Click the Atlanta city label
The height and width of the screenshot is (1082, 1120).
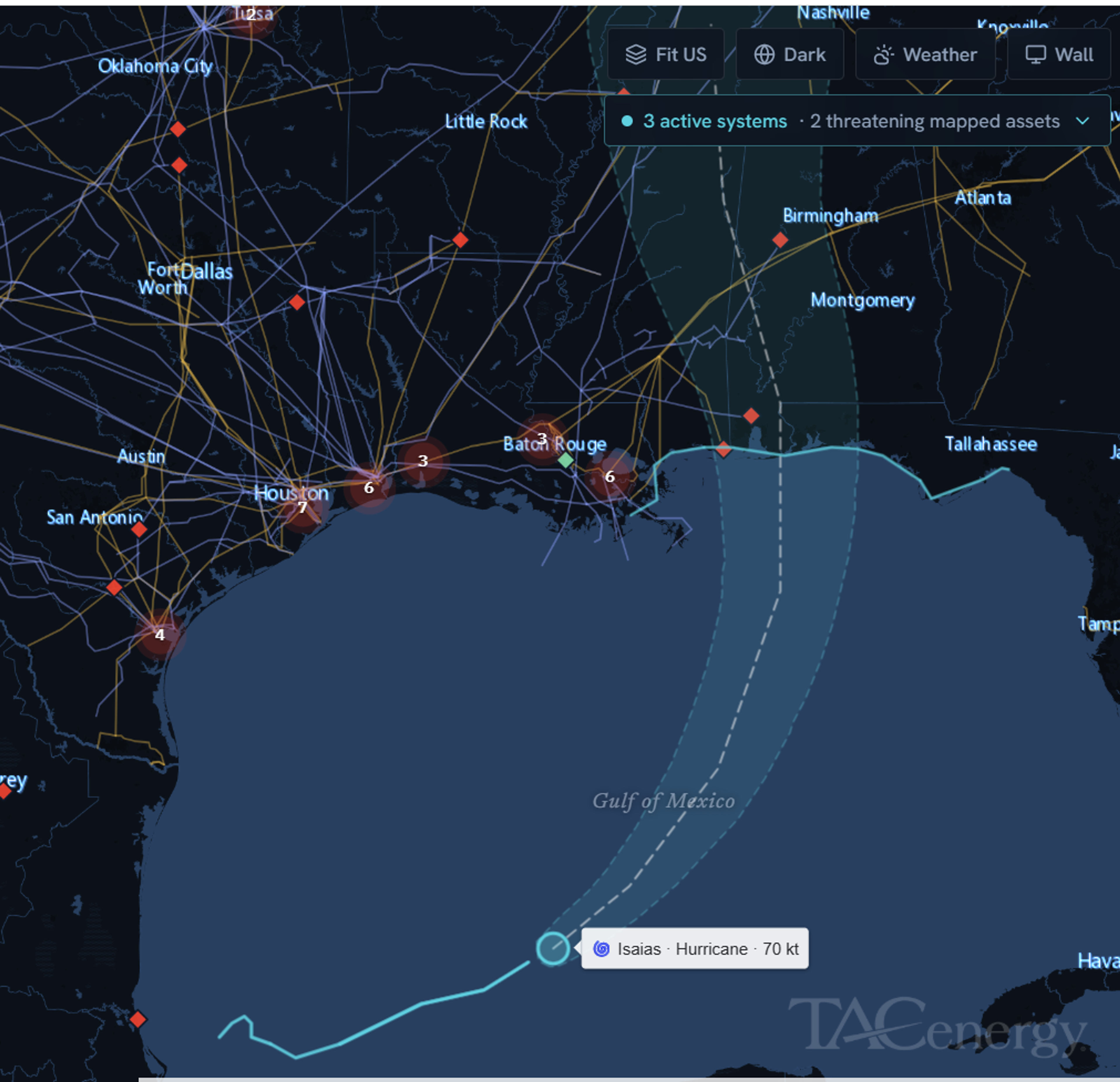[983, 198]
